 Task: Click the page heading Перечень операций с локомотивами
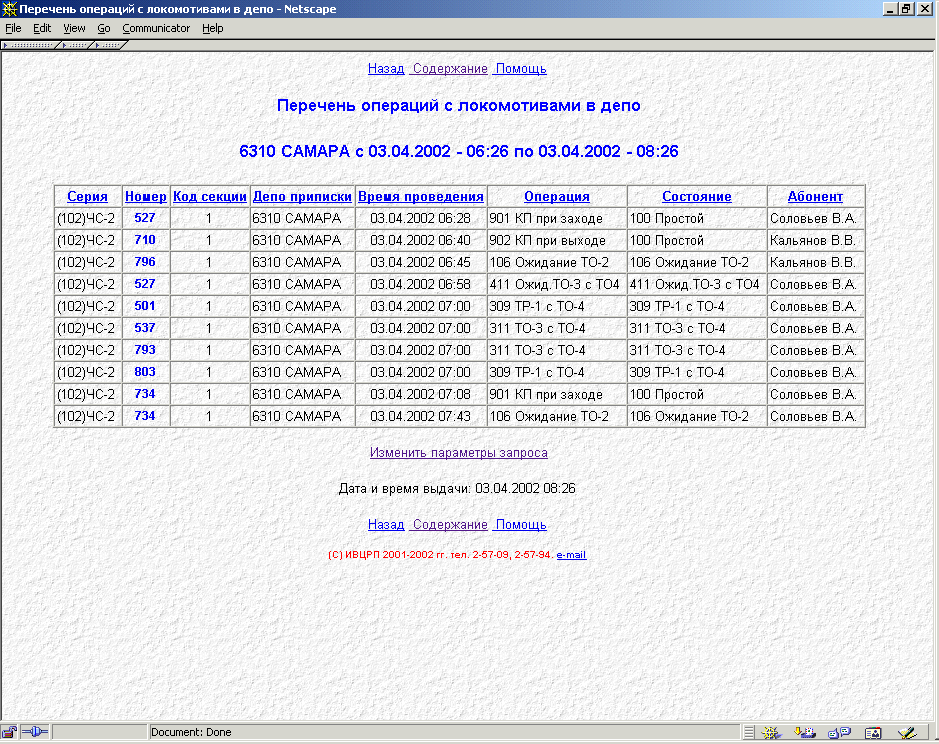459,105
